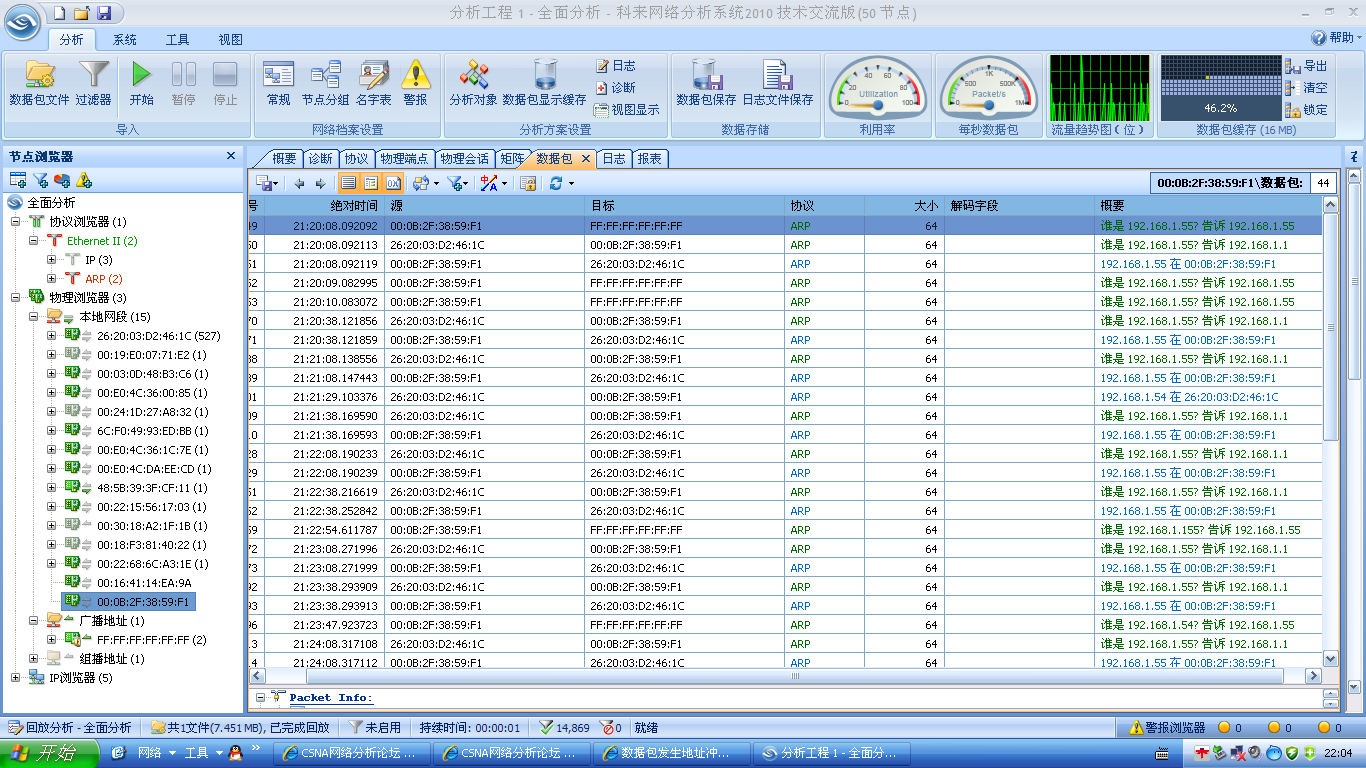Switch to the 系统 ribbon tab
The width and height of the screenshot is (1366, 768).
pyautogui.click(x=125, y=40)
